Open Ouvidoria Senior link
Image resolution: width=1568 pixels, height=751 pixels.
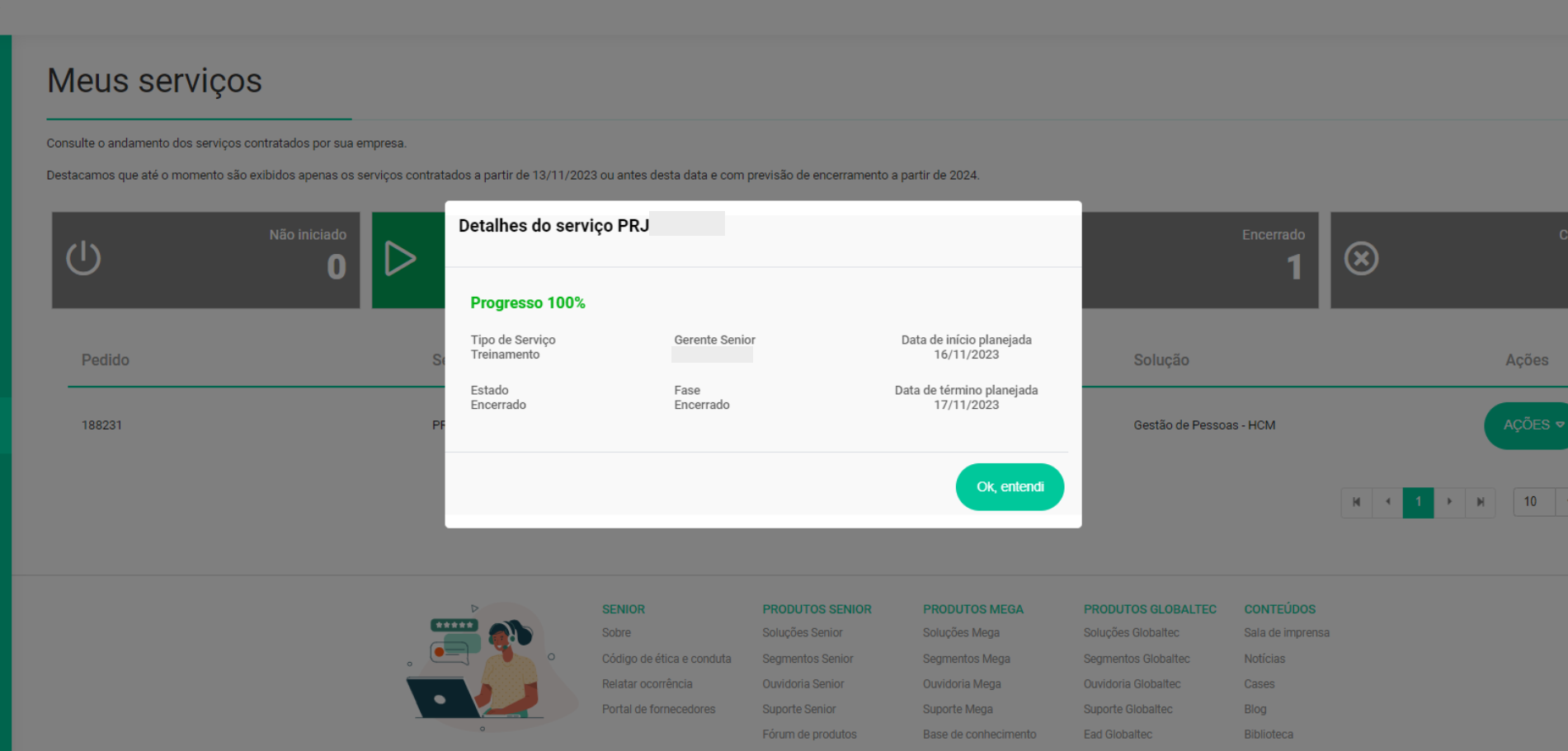(x=803, y=684)
